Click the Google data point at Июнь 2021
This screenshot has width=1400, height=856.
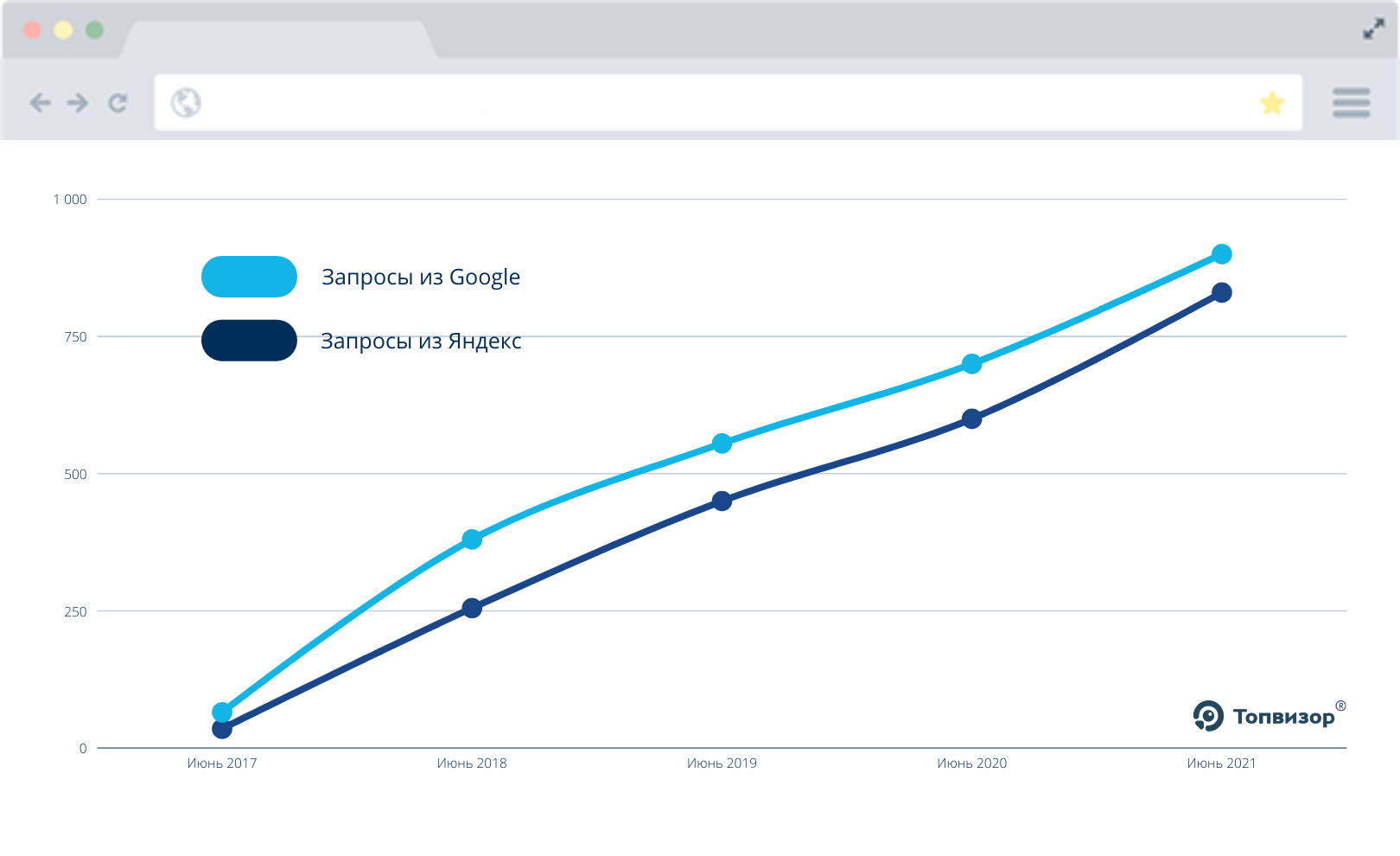coord(1221,254)
